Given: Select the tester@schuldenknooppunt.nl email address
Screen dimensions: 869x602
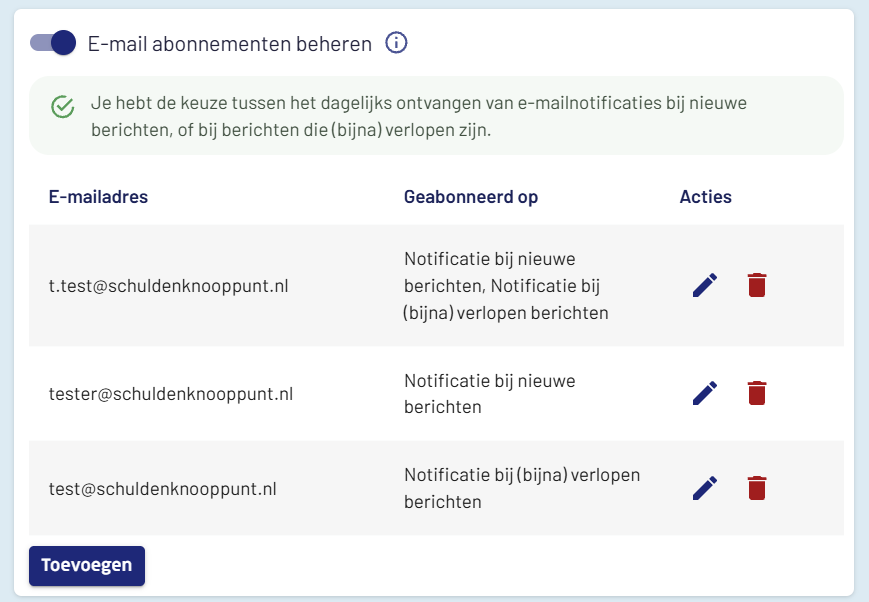Looking at the screenshot, I should [x=171, y=394].
